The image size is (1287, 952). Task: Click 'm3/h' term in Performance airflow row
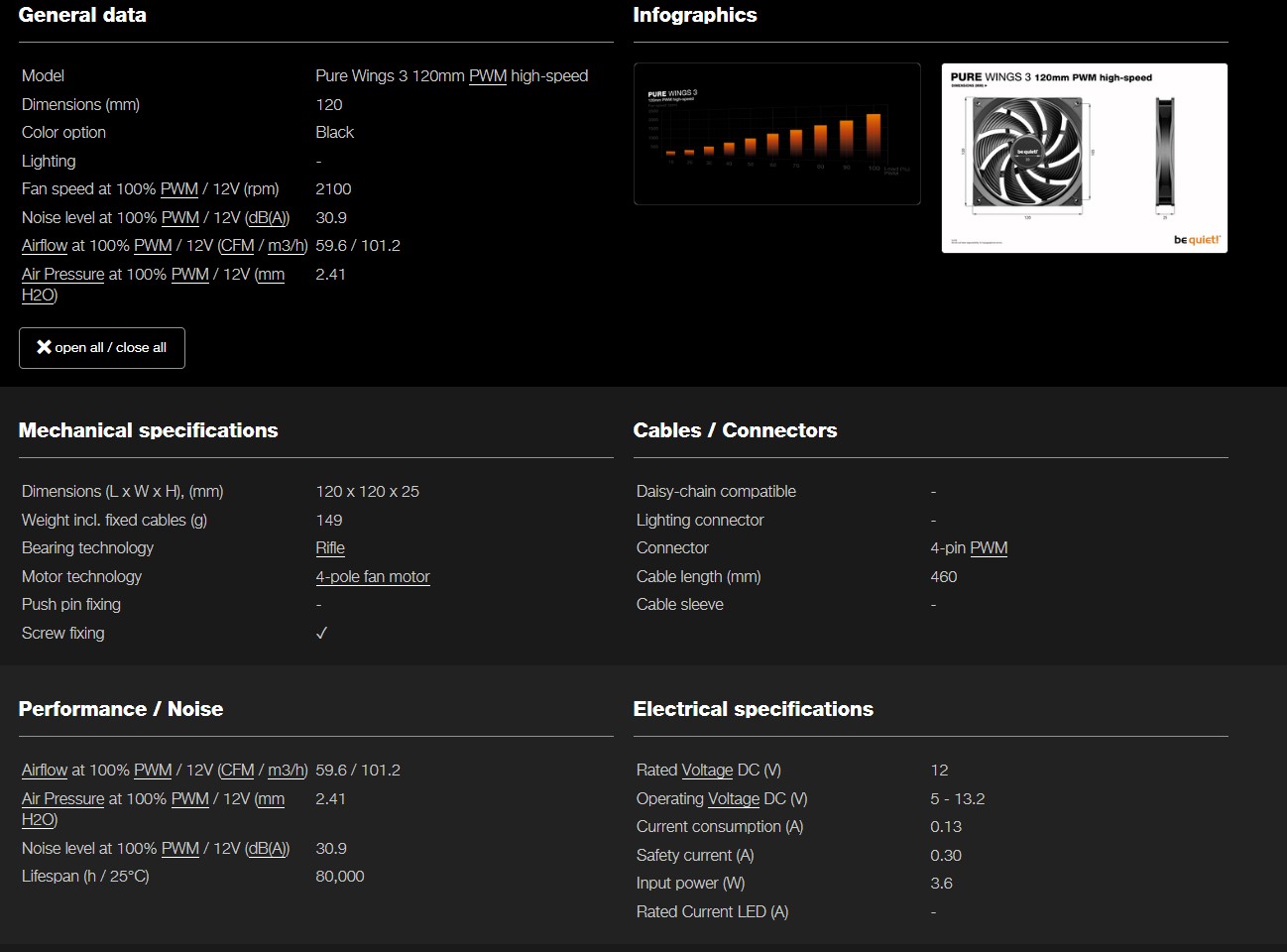pos(286,771)
